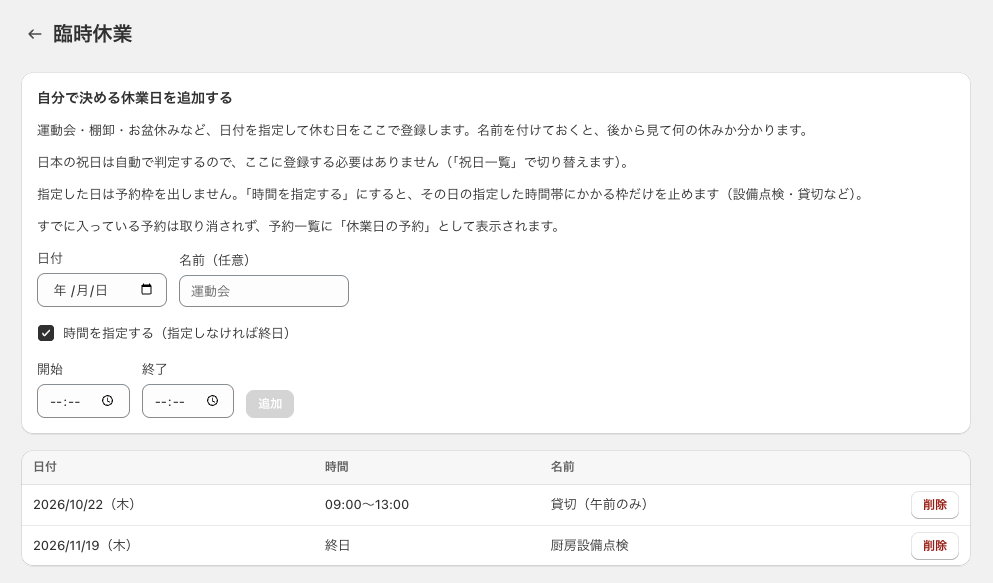Click the 臨時休業 page title
This screenshot has width=993, height=583.
coord(92,34)
